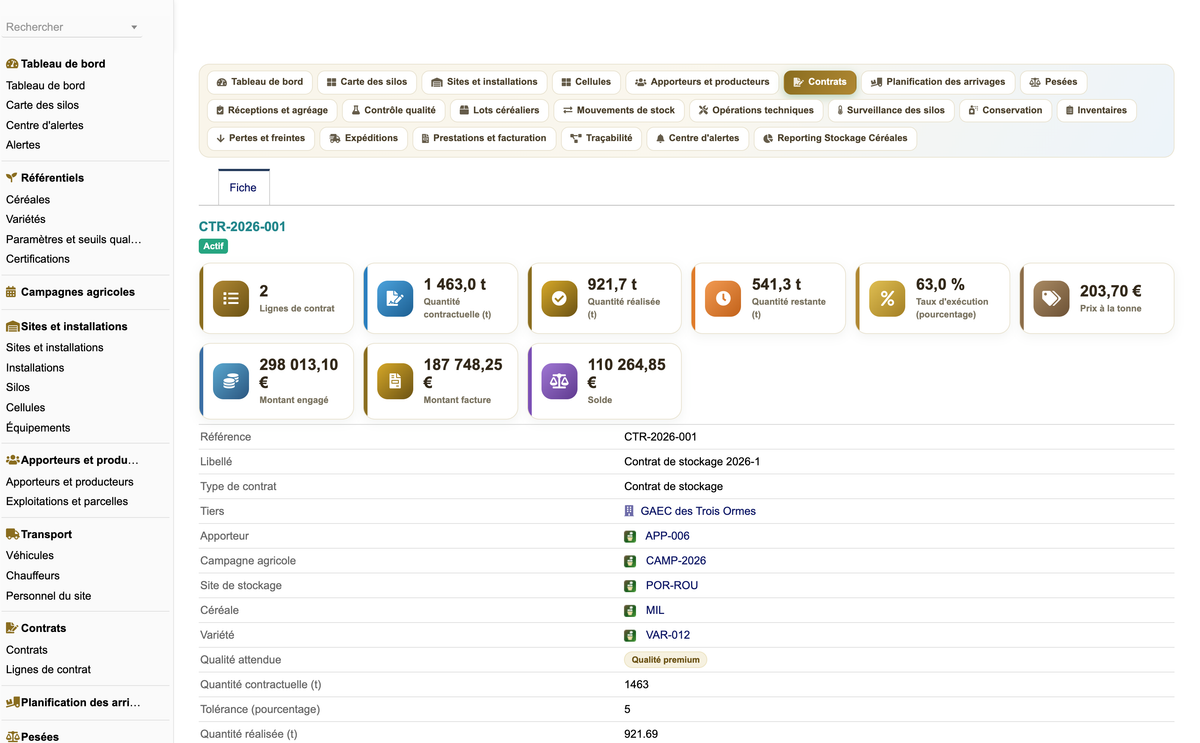The image size is (1200, 743).
Task: Open the CAMP-2026 campaign link
Action: [x=675, y=561]
